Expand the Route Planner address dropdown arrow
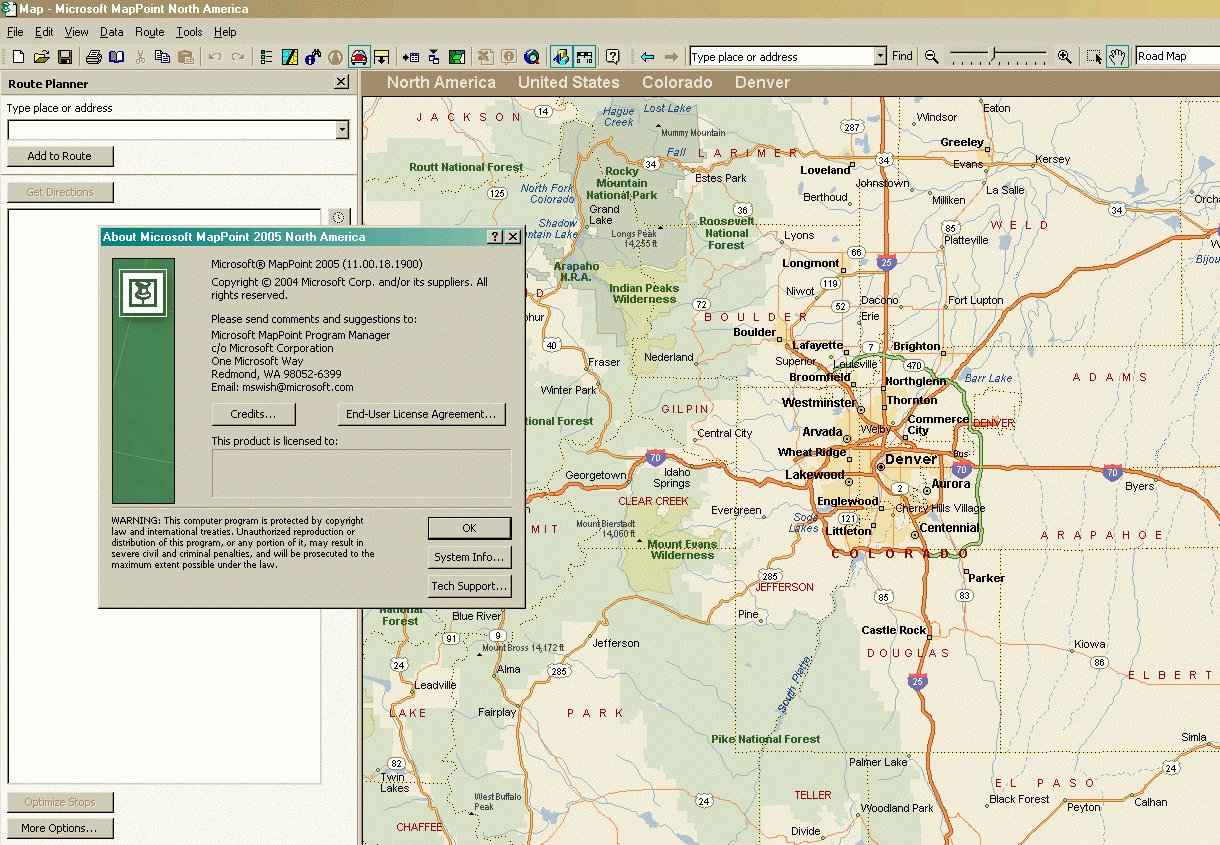Image resolution: width=1220 pixels, height=845 pixels. (x=342, y=130)
